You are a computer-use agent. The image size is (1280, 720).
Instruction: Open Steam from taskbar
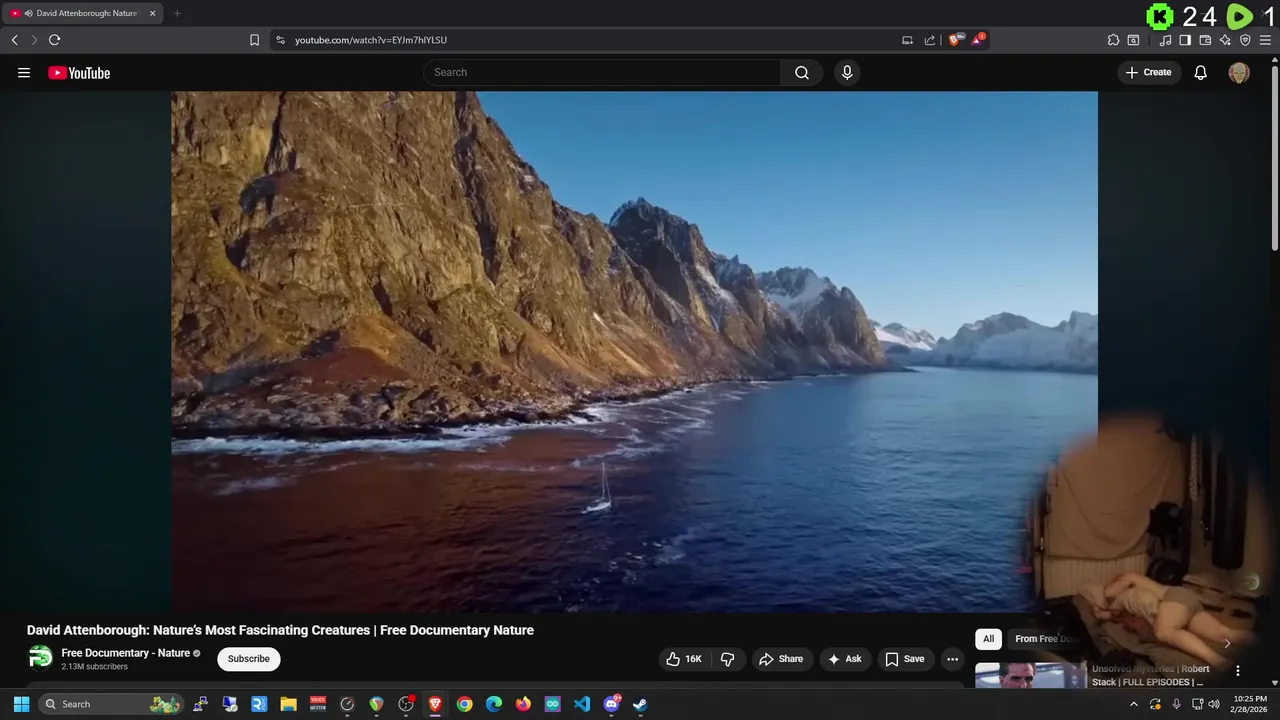click(640, 704)
